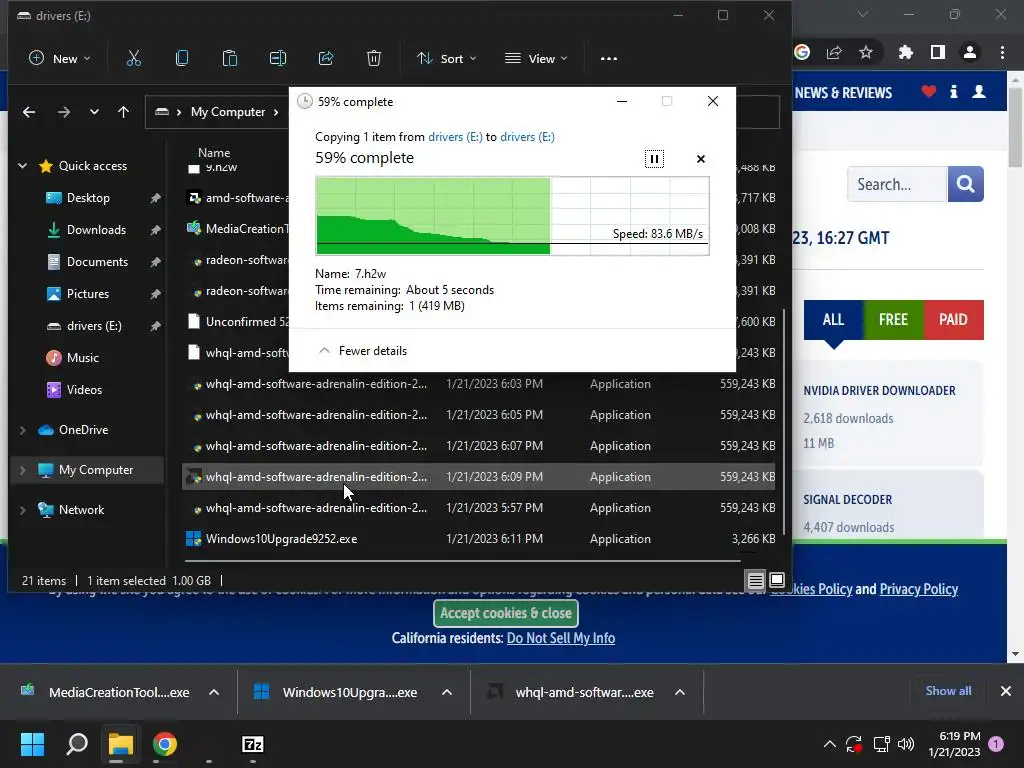Open Windows10Upgrade download options chevron
This screenshot has height=768, width=1024.
(x=447, y=692)
